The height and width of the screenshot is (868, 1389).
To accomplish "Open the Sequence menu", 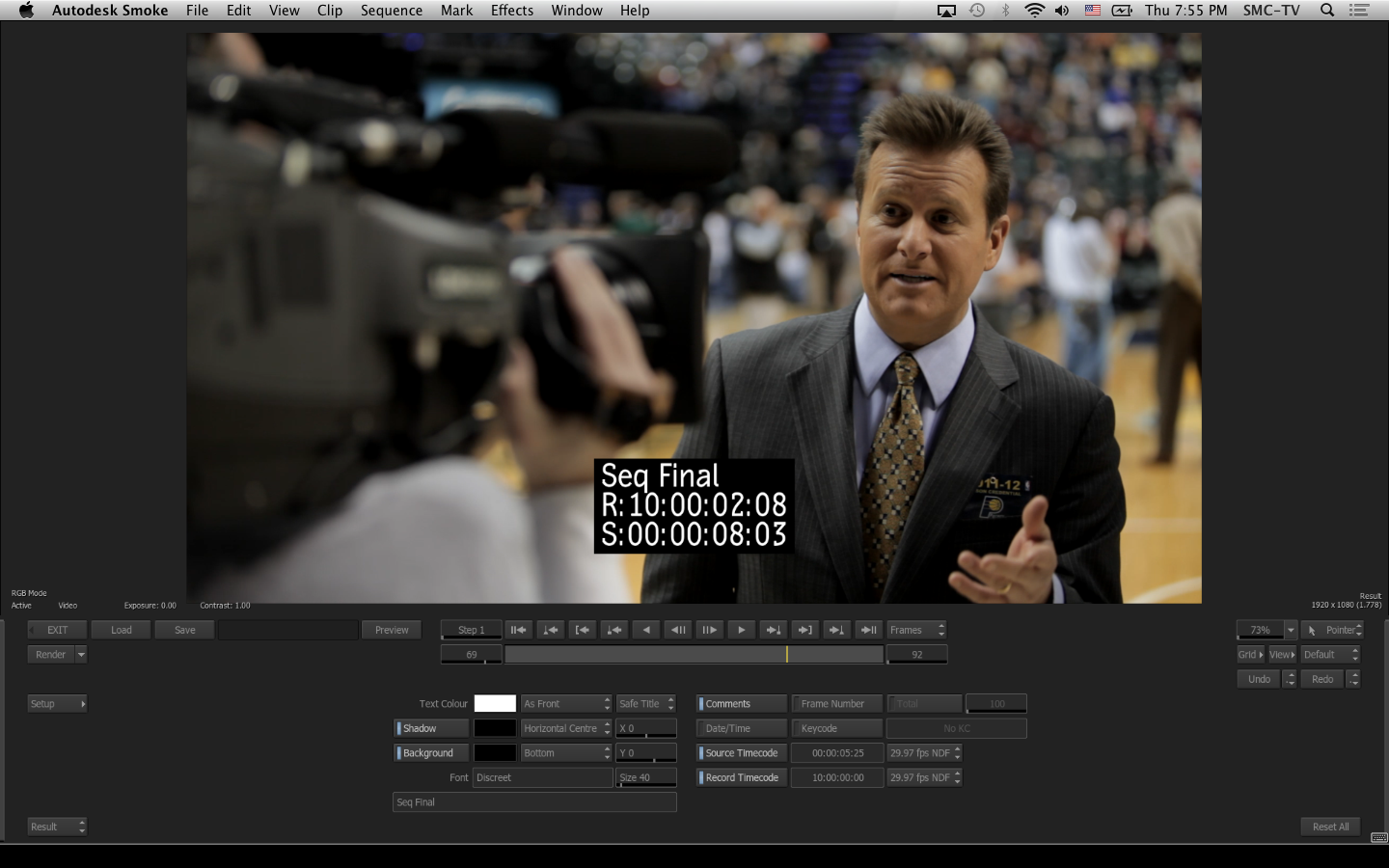I will 391,11.
